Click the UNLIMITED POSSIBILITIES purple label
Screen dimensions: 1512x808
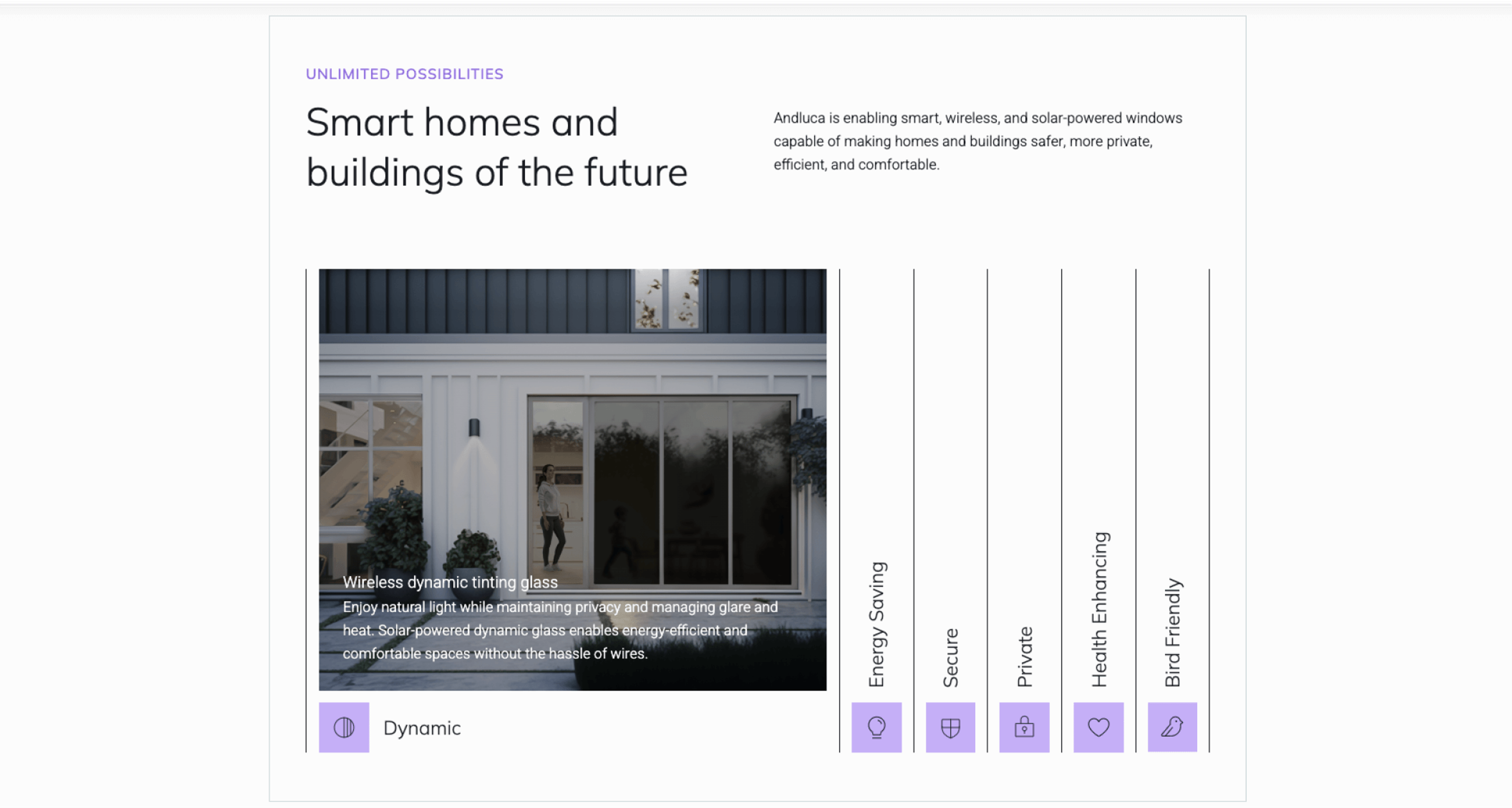pos(404,74)
